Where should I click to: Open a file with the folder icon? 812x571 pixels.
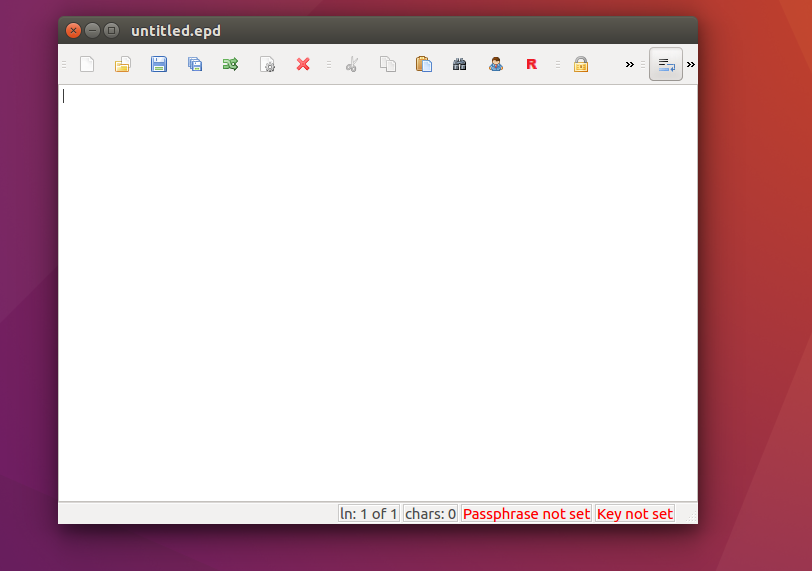(x=123, y=64)
